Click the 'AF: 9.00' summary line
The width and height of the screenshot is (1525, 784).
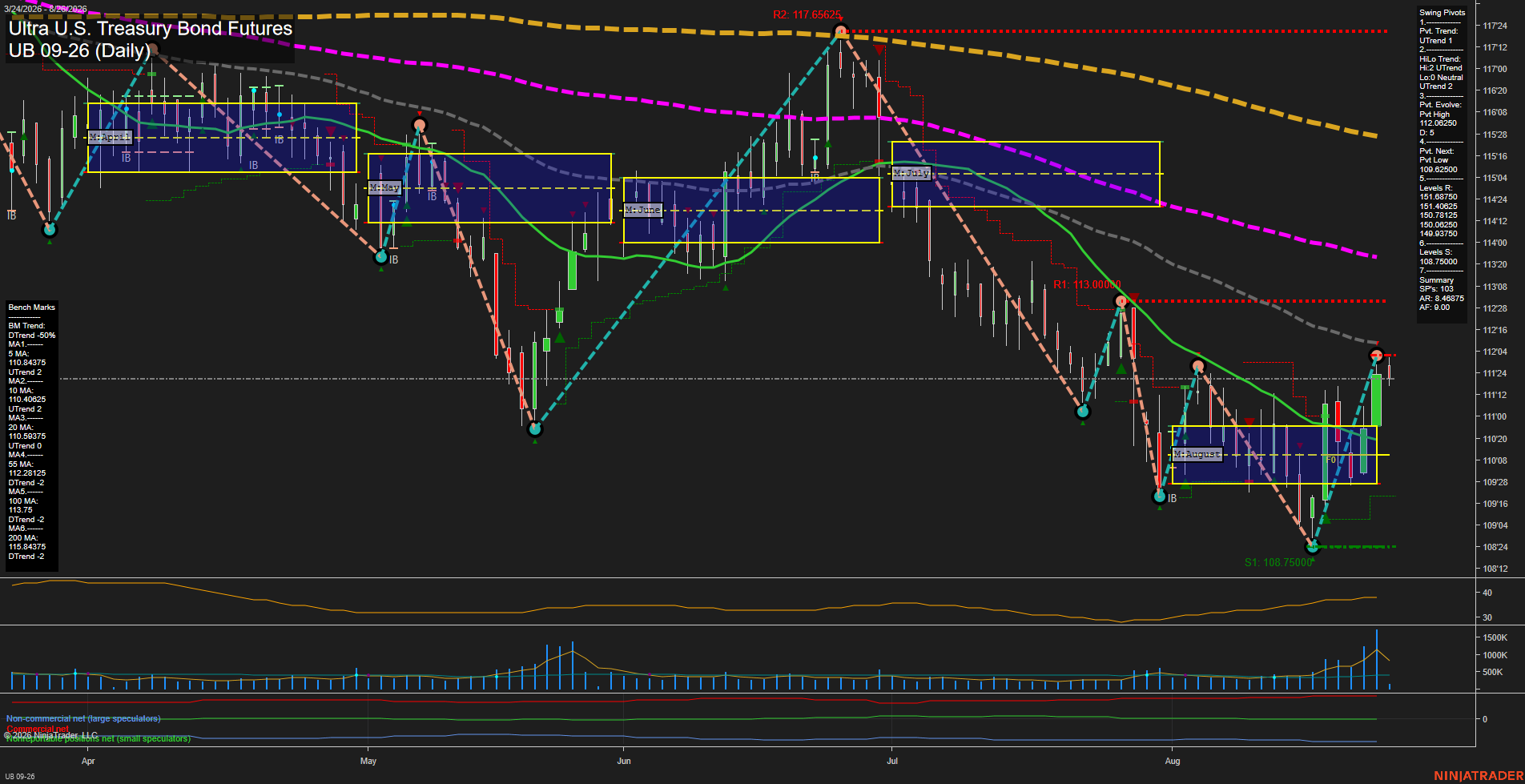point(1434,308)
